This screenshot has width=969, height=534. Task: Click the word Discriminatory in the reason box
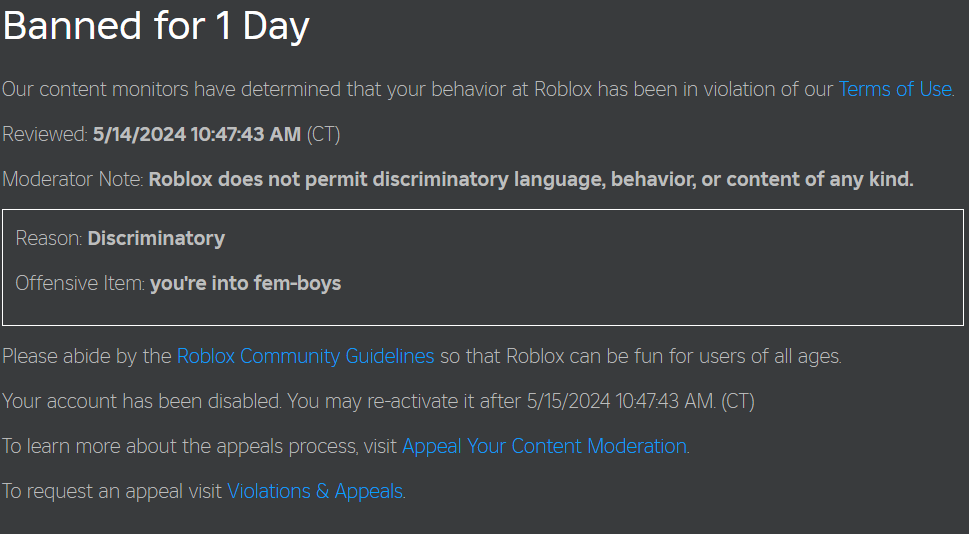pos(156,238)
